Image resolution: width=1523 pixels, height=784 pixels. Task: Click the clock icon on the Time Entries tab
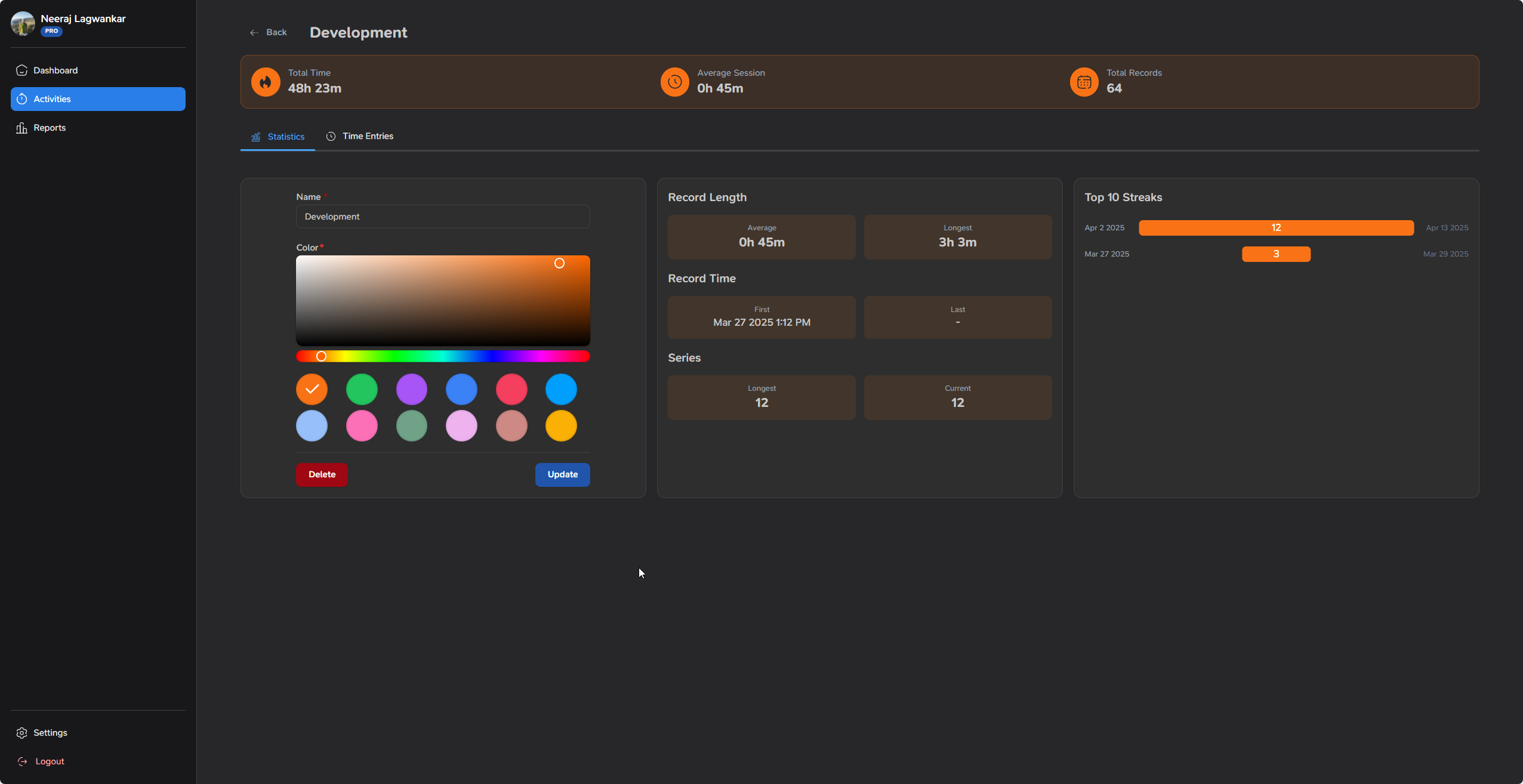point(332,136)
